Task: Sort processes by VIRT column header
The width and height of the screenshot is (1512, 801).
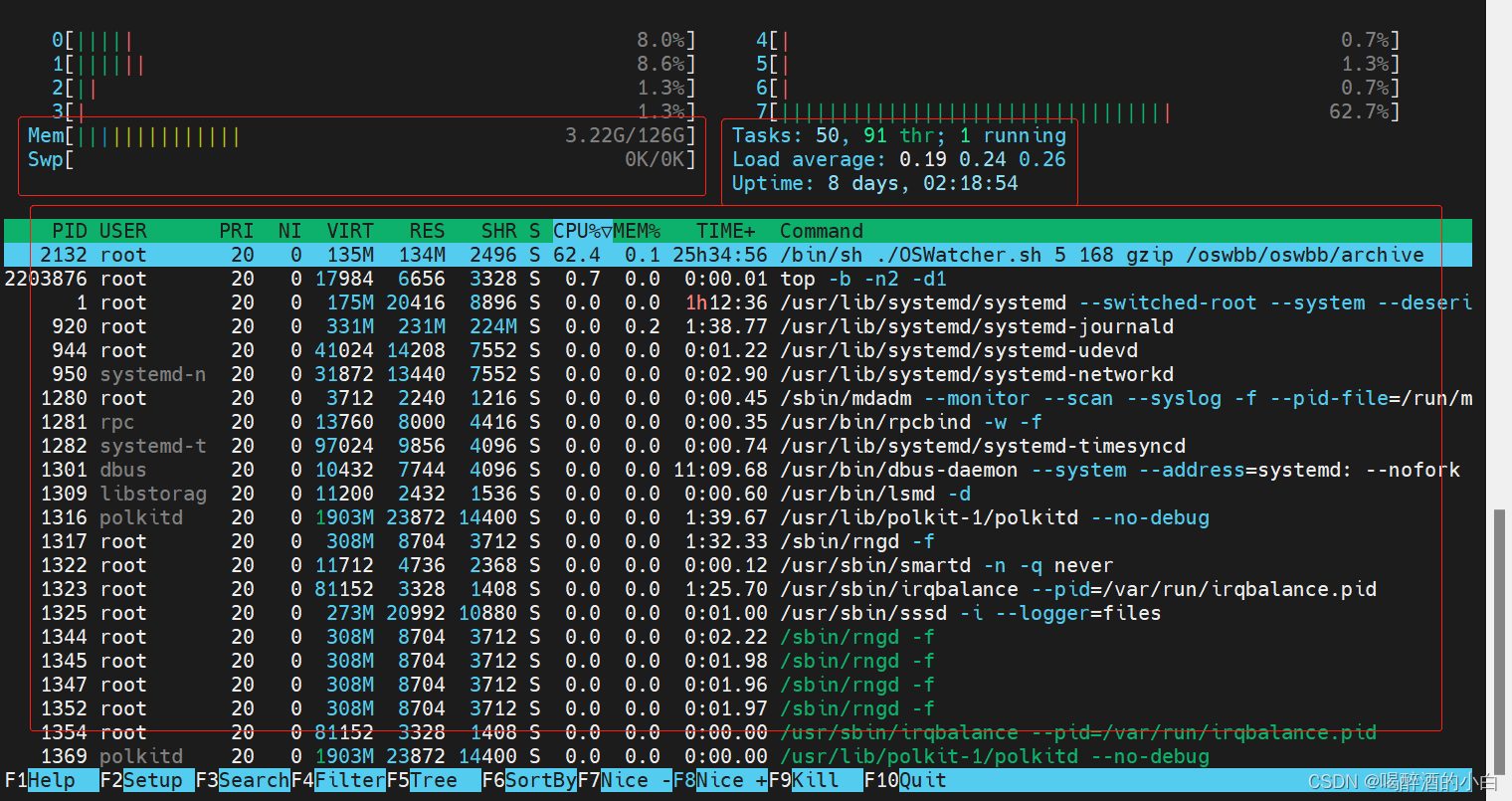Action: coord(350,231)
